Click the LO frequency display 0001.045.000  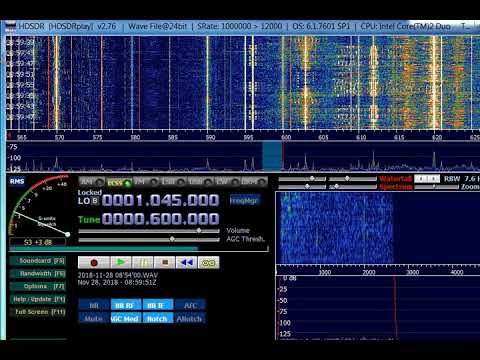(161, 200)
